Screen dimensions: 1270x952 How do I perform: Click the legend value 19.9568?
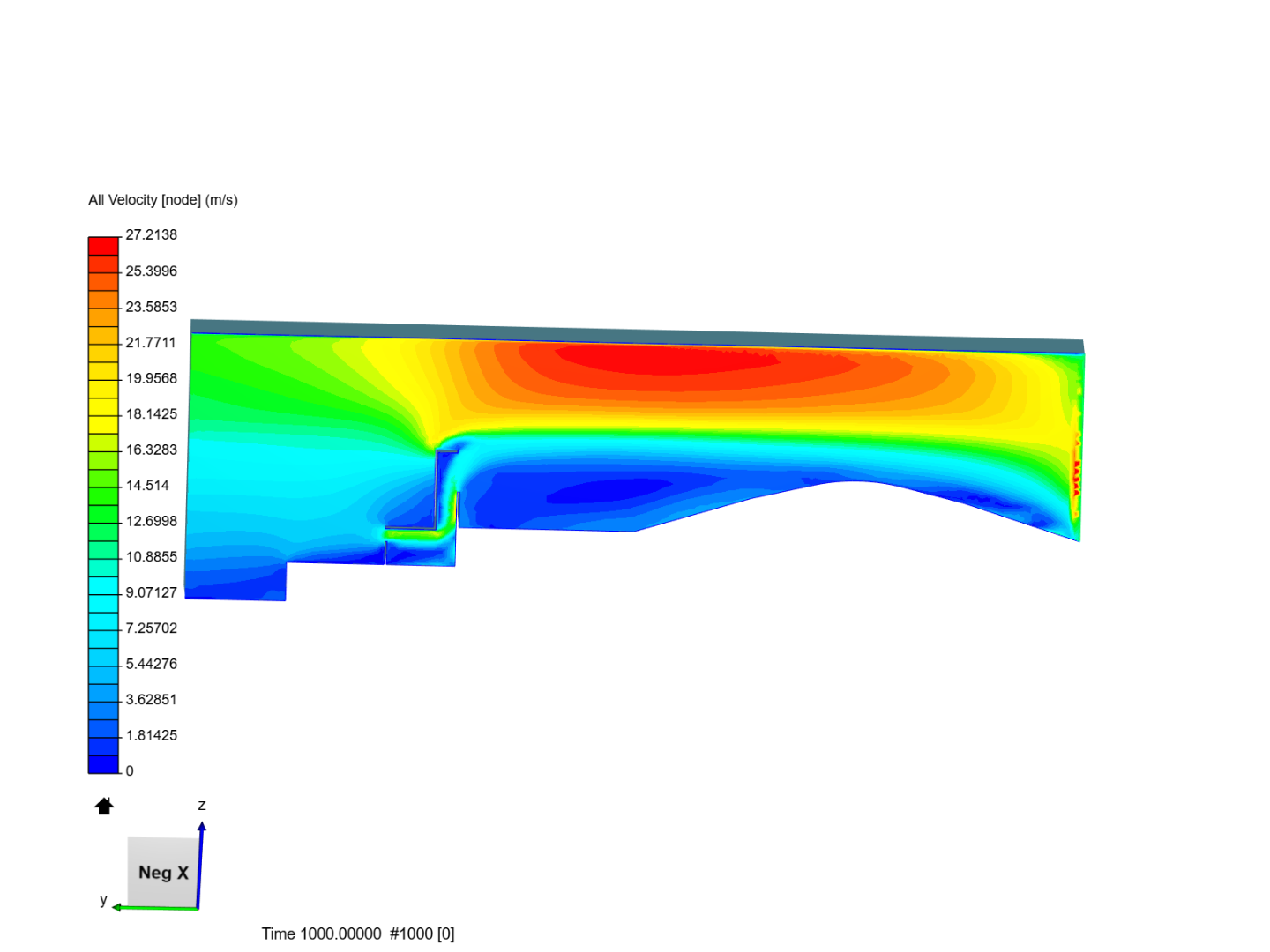click(x=151, y=378)
